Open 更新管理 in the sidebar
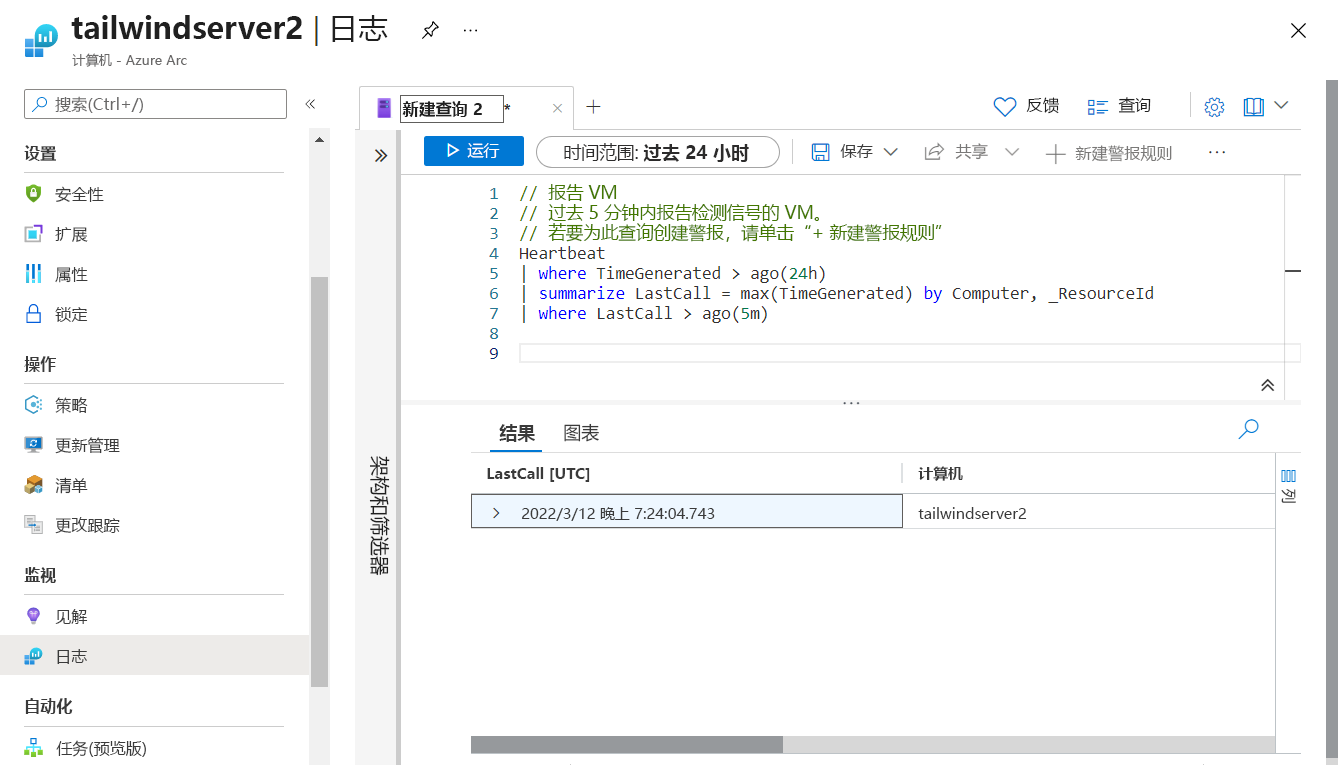This screenshot has width=1338, height=765. 87,445
